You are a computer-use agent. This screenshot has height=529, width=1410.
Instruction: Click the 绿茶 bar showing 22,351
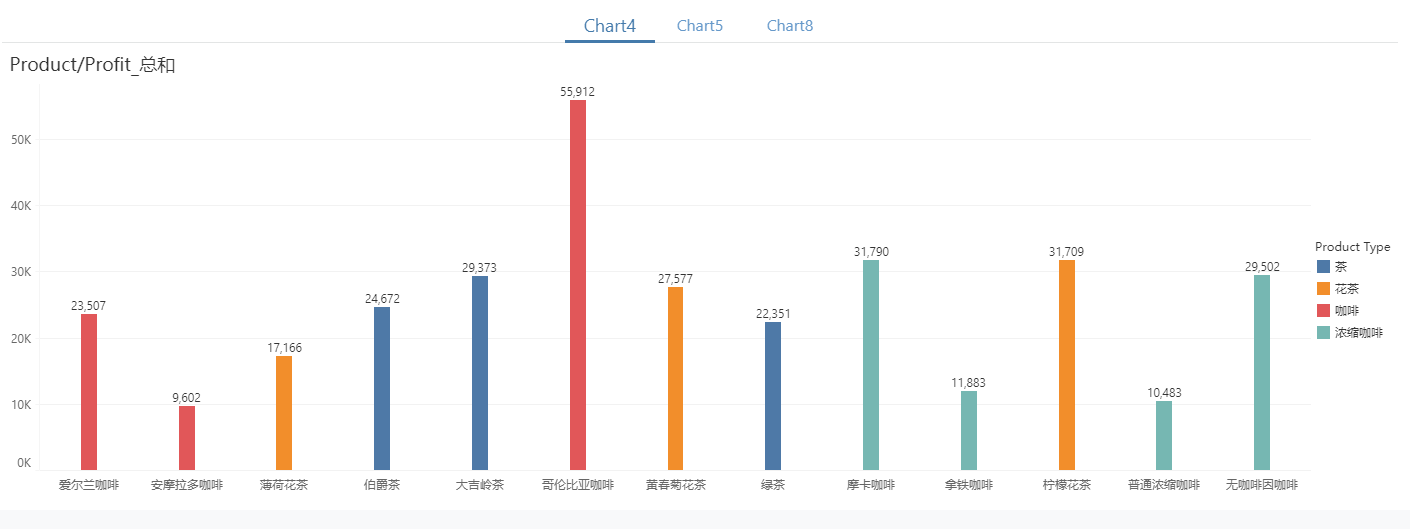click(773, 396)
